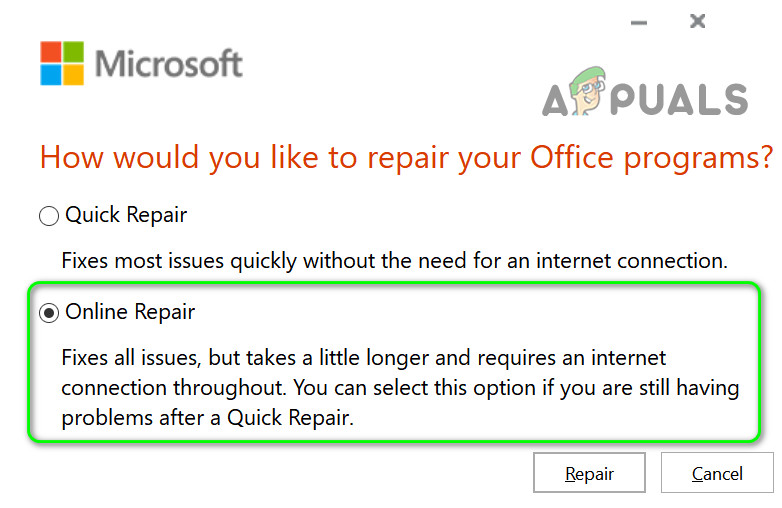
Task: Minimize the Office repair dialog
Action: [639, 21]
